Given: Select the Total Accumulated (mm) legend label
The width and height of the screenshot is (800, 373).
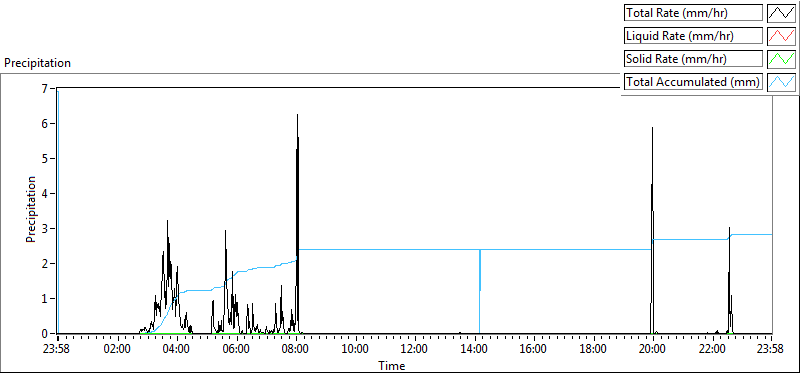Looking at the screenshot, I should [693, 82].
